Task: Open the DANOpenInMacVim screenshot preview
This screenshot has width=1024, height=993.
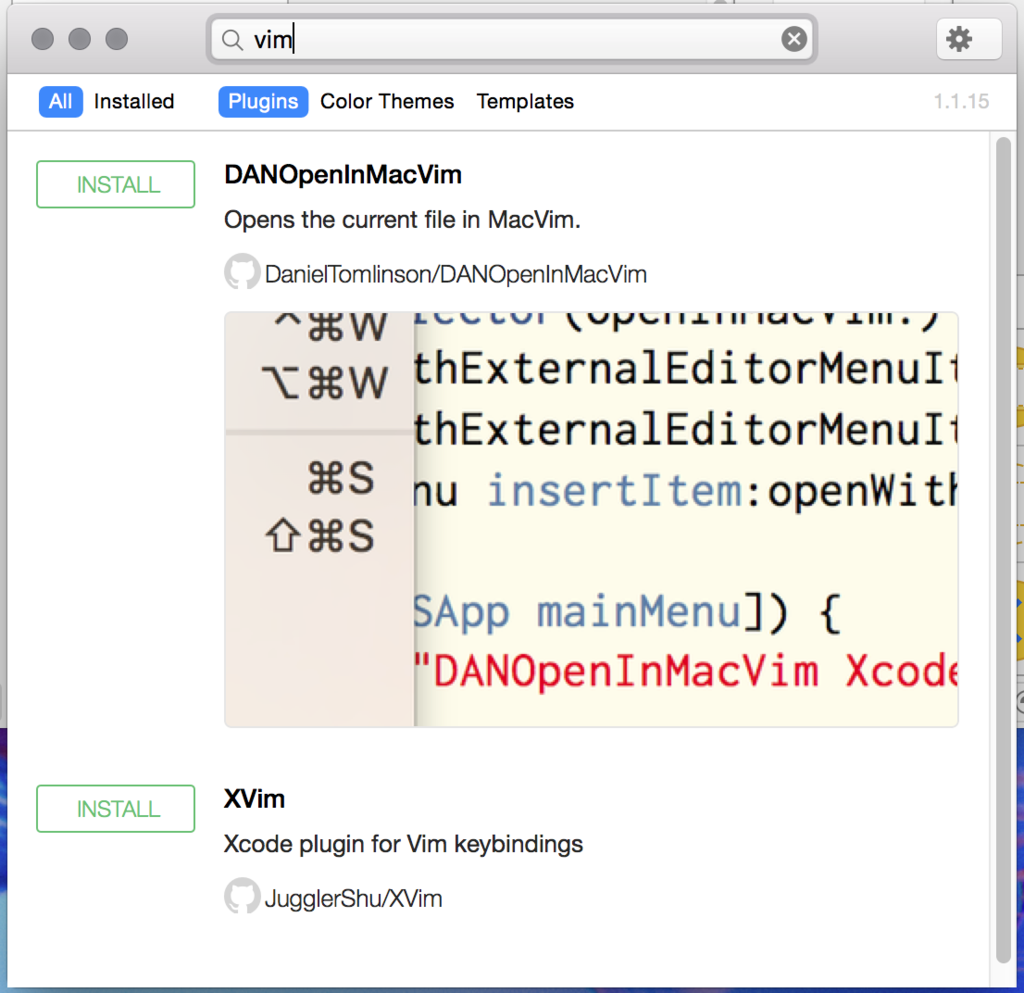Action: click(x=591, y=520)
